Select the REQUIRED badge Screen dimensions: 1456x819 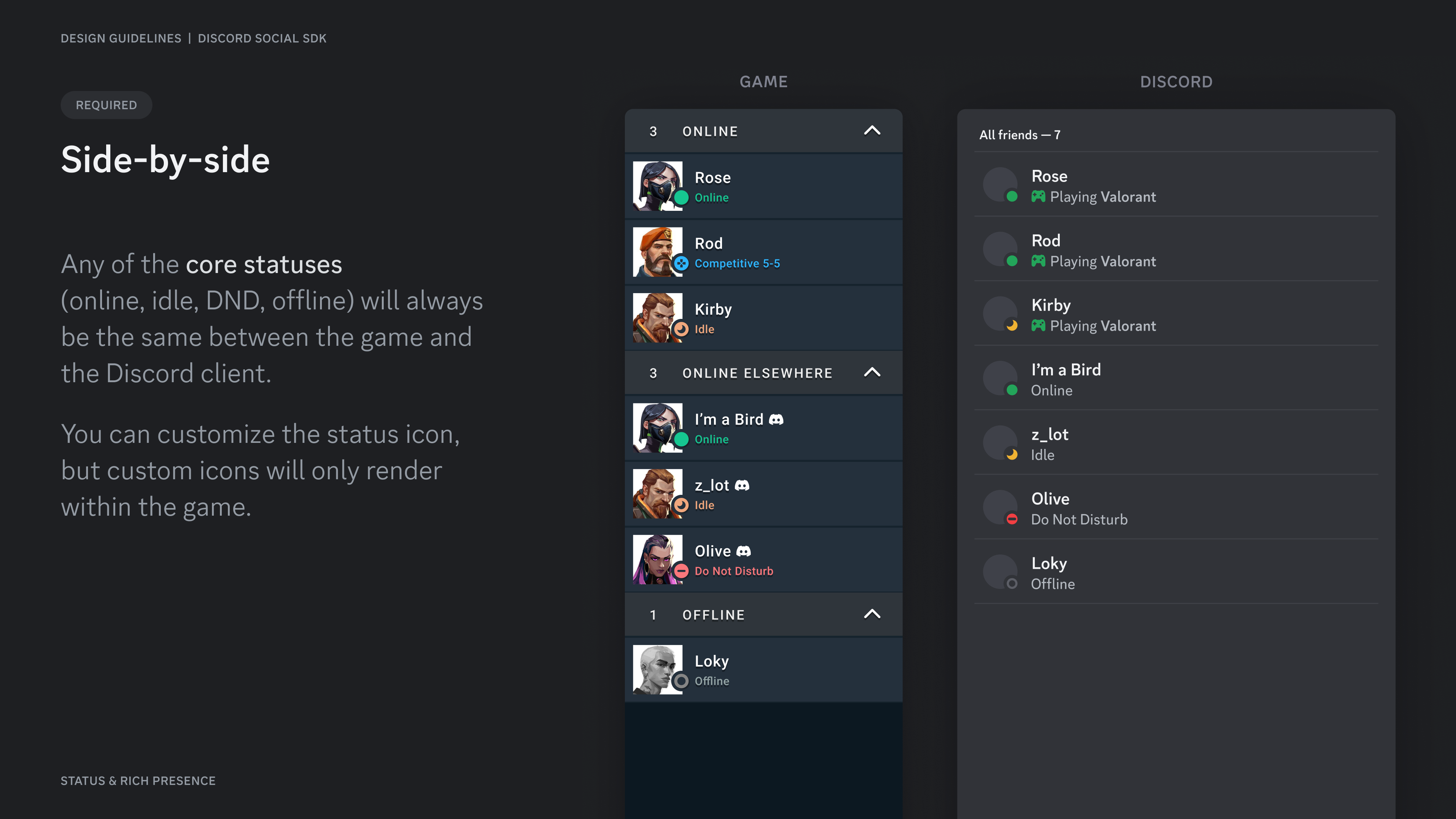(x=106, y=105)
